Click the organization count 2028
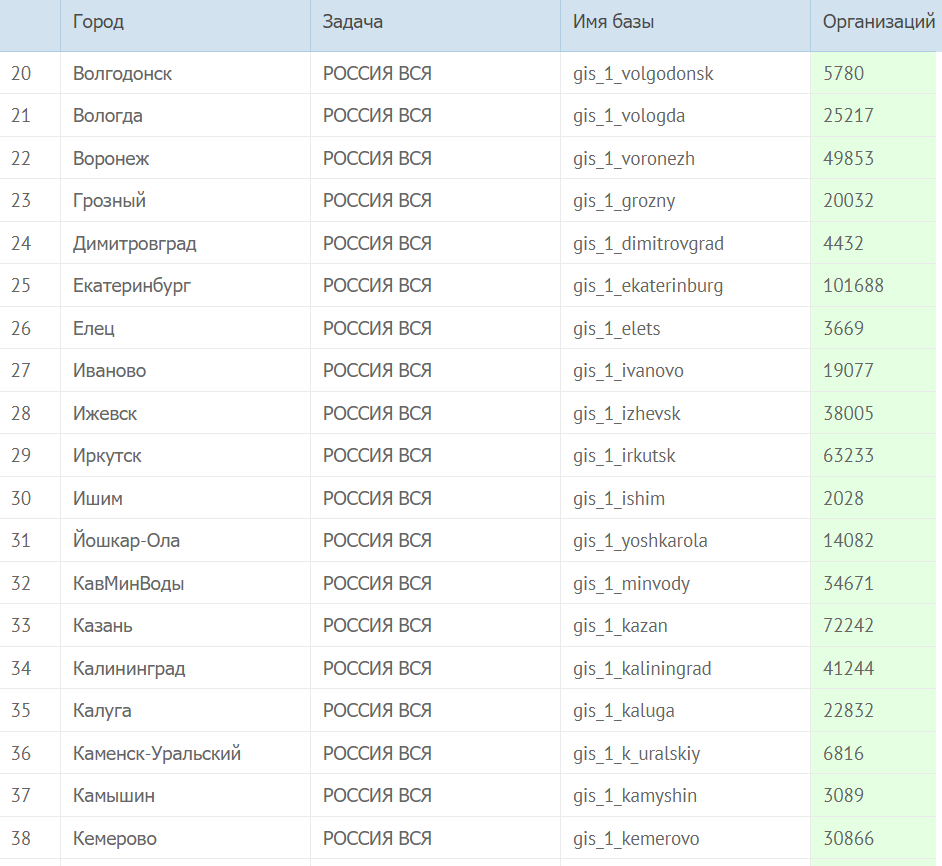942x866 pixels. click(843, 498)
